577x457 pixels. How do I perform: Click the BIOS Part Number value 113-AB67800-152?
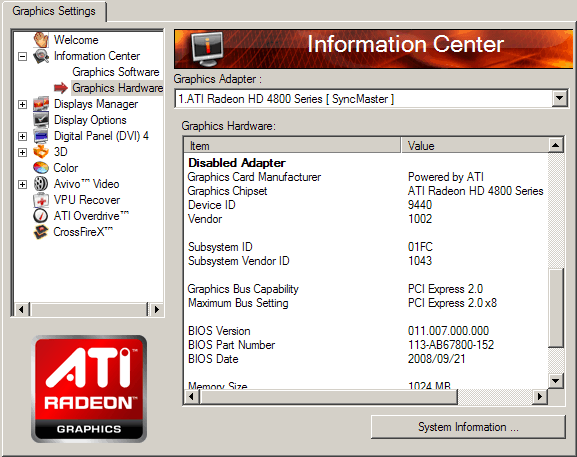[451, 345]
